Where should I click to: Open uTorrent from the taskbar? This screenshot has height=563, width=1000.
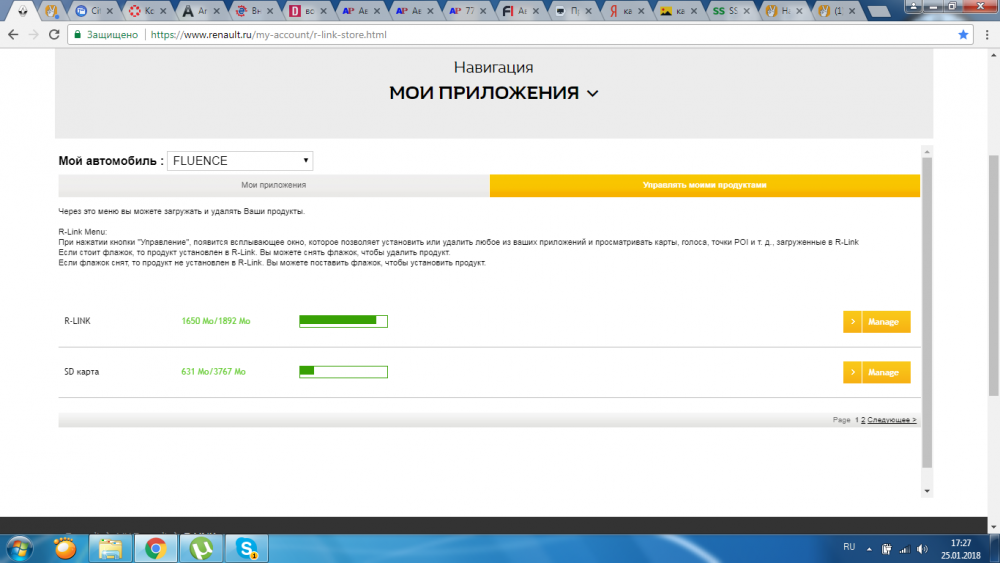(x=202, y=548)
